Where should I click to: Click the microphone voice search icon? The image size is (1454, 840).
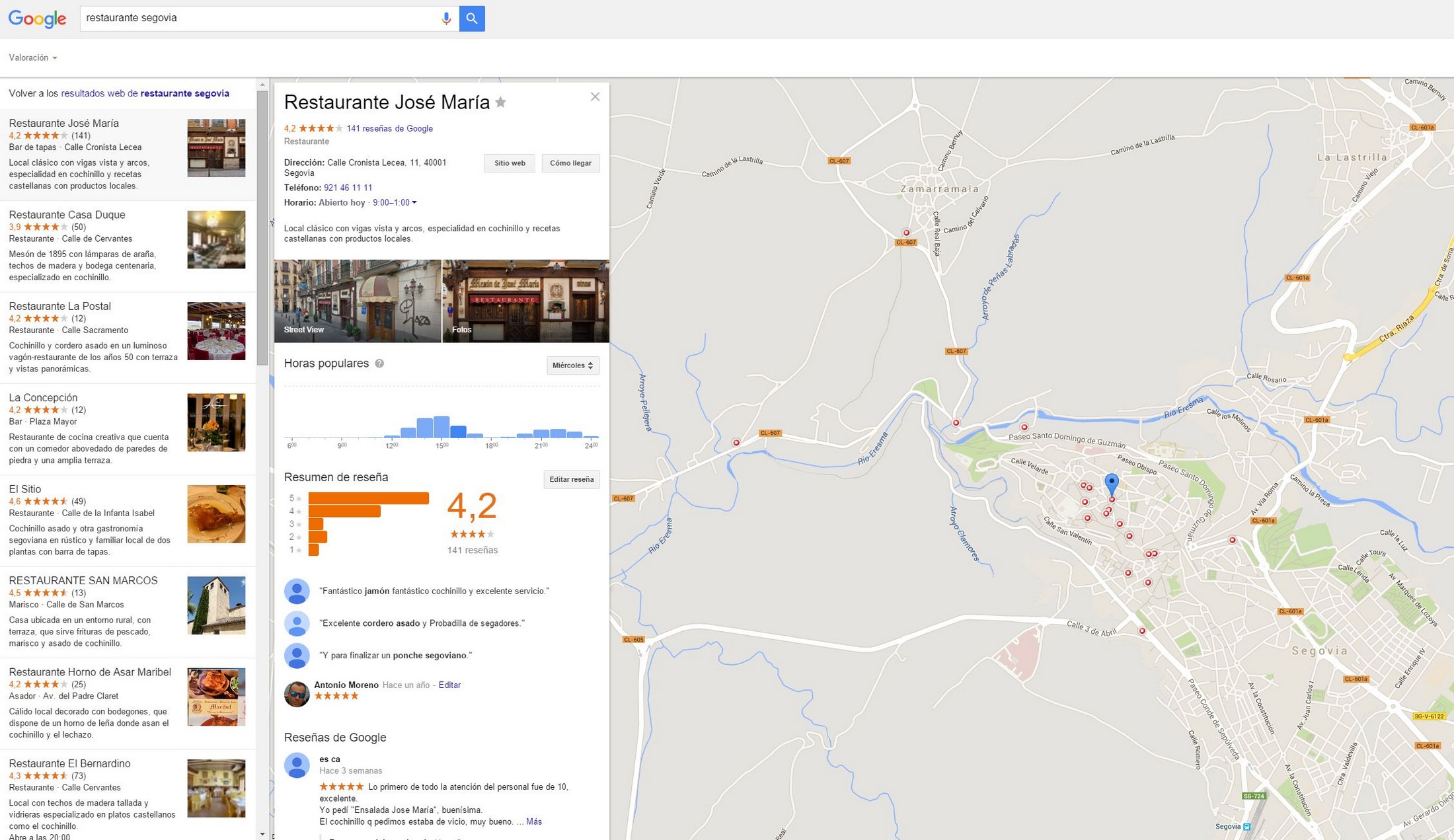(x=446, y=19)
